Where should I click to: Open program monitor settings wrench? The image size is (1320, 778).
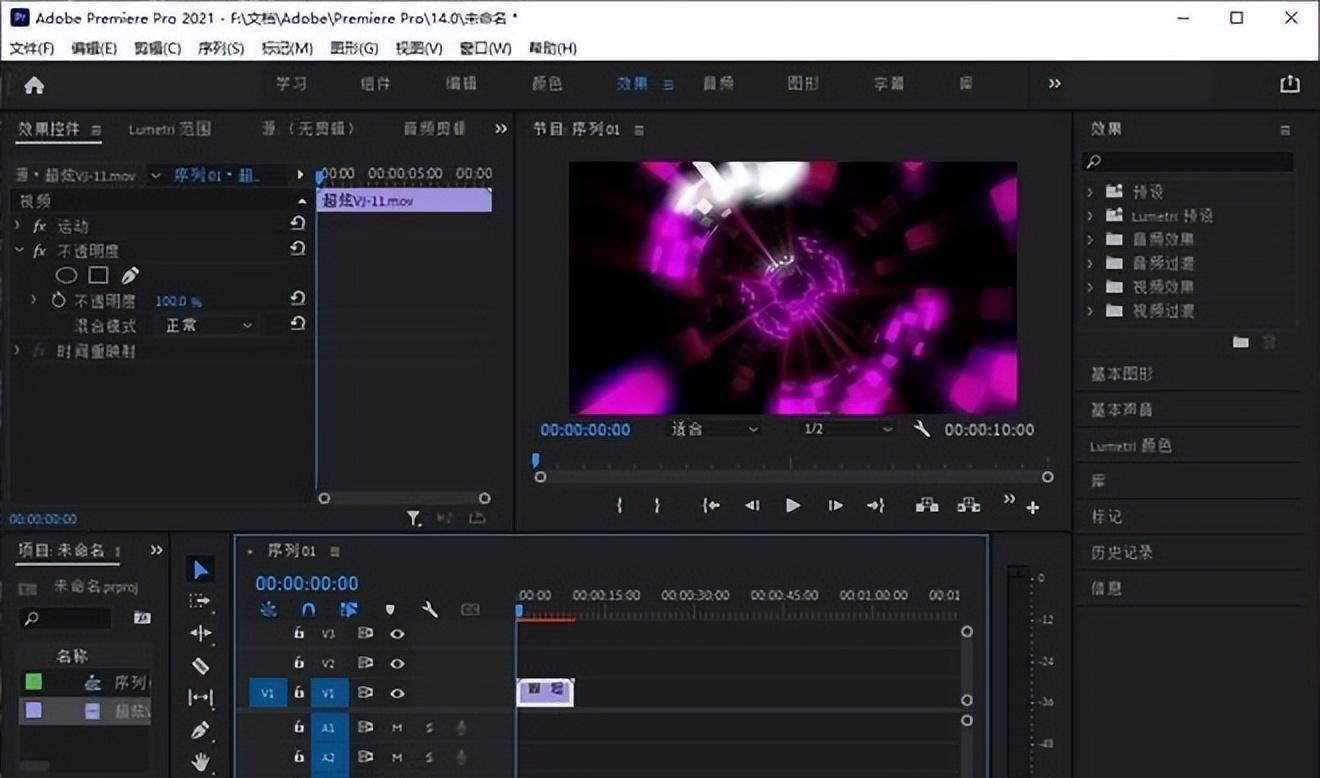922,429
